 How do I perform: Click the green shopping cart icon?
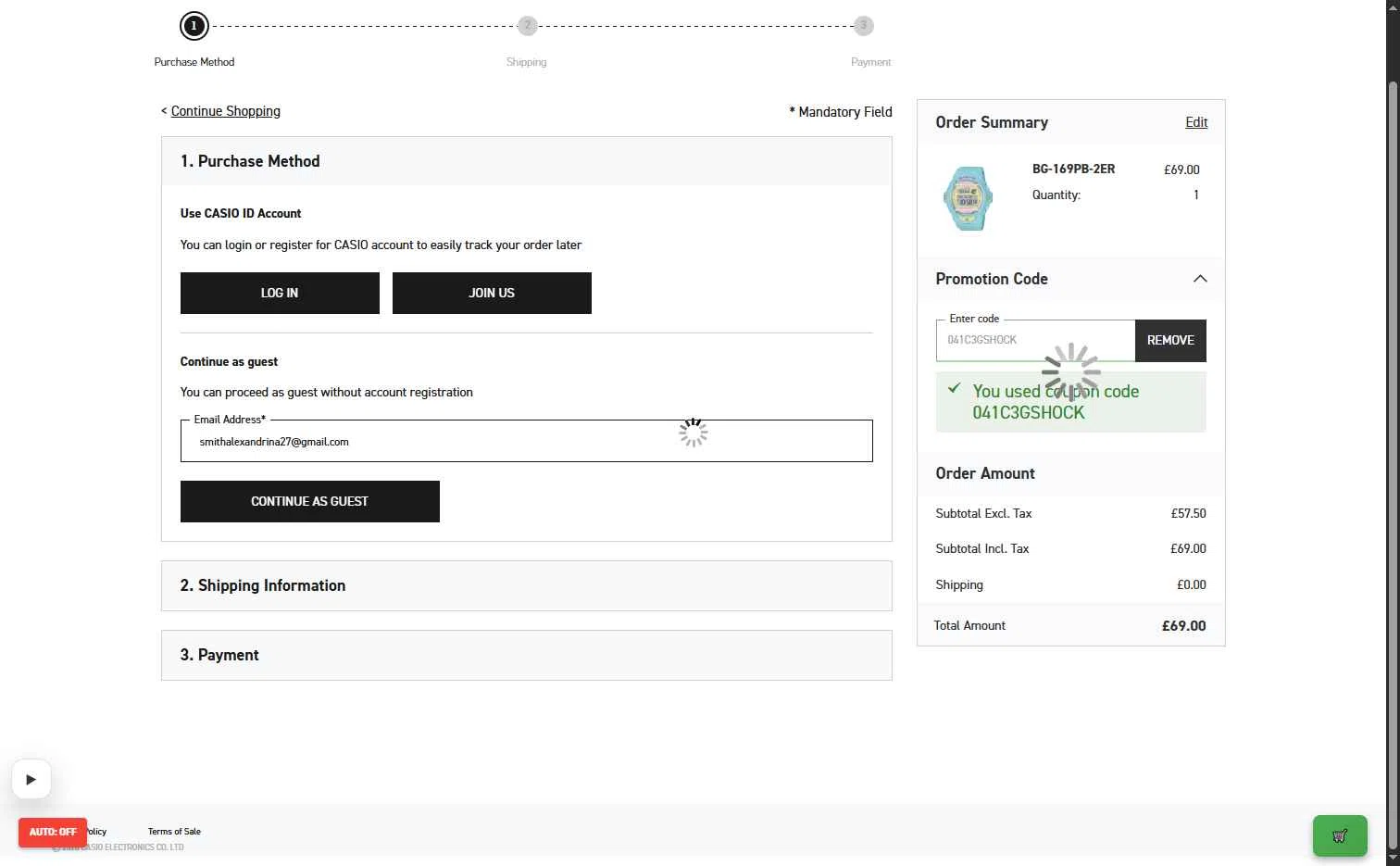[x=1340, y=835]
